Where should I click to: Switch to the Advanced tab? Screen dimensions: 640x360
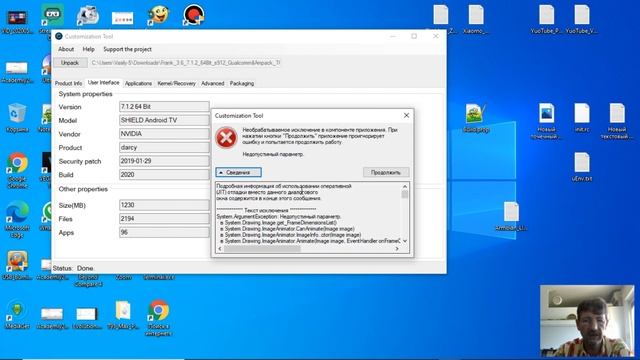(x=213, y=83)
